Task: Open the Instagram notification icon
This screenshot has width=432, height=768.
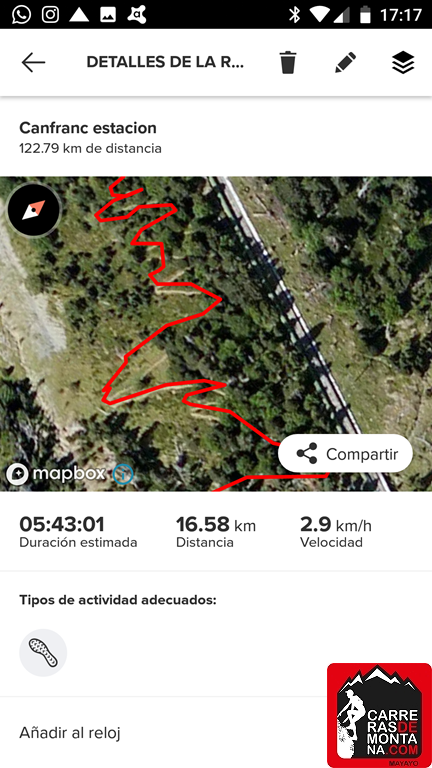Action: click(x=50, y=15)
